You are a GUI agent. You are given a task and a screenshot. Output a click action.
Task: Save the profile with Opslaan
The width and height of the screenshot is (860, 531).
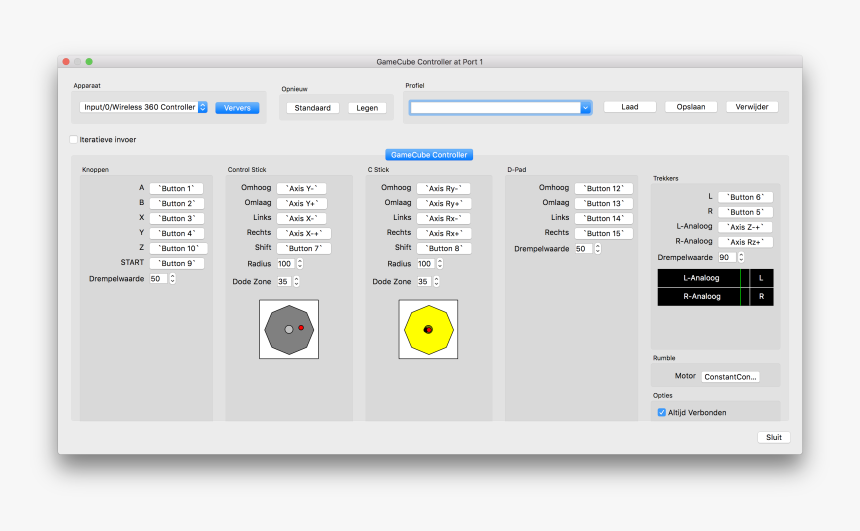coord(691,107)
